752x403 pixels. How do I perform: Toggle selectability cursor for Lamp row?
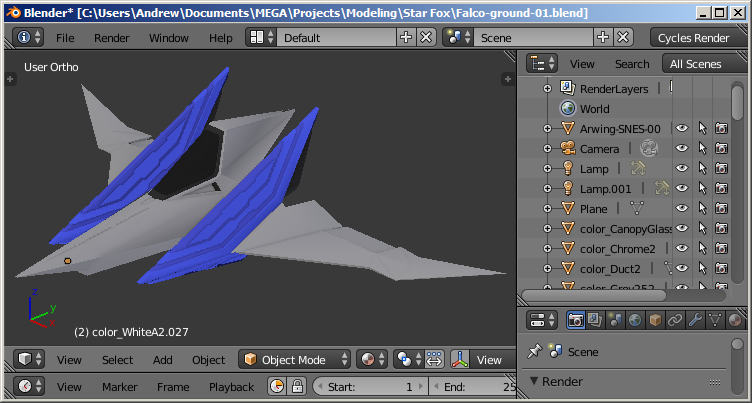pos(702,168)
